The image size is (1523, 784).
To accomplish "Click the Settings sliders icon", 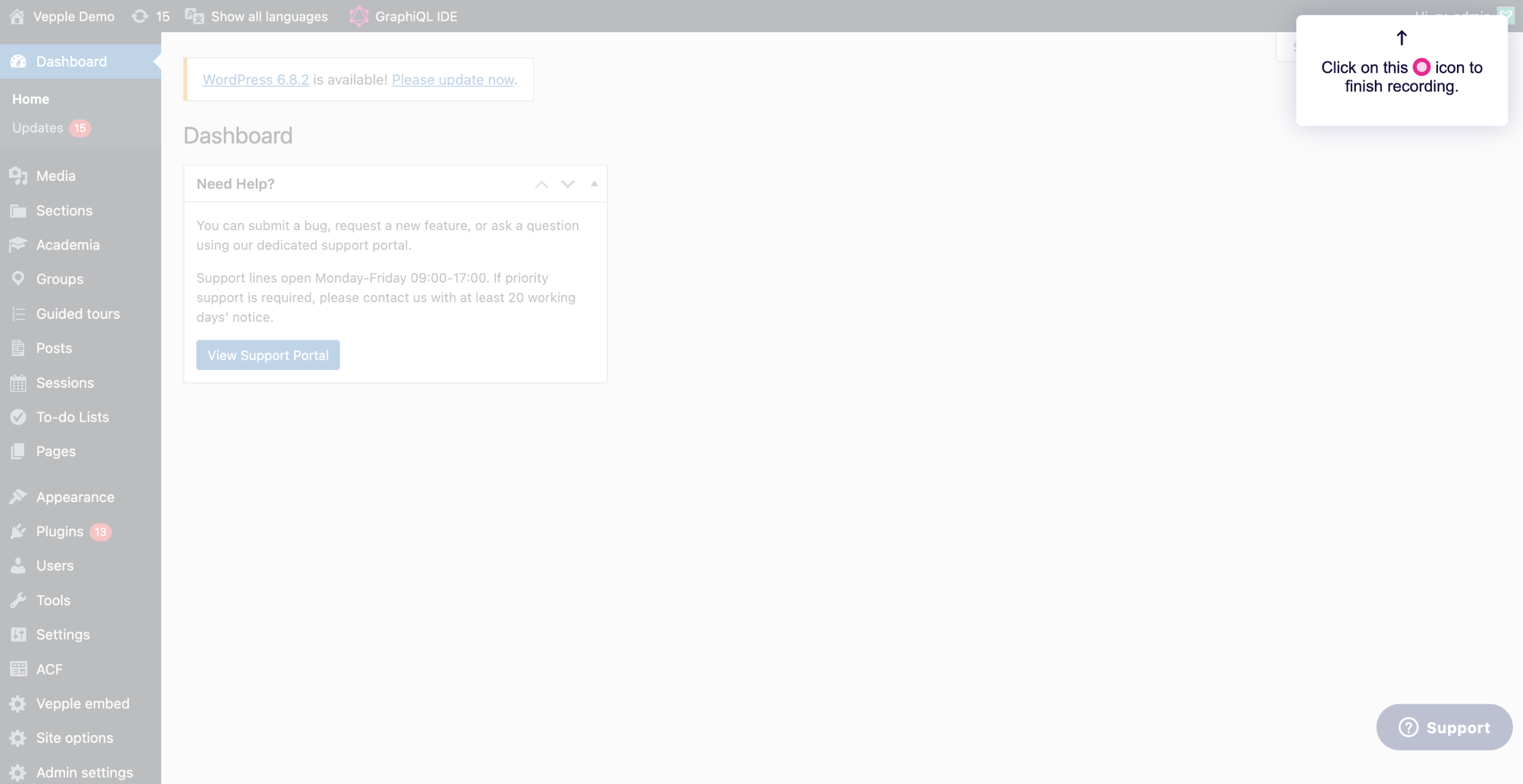I will 18,635.
